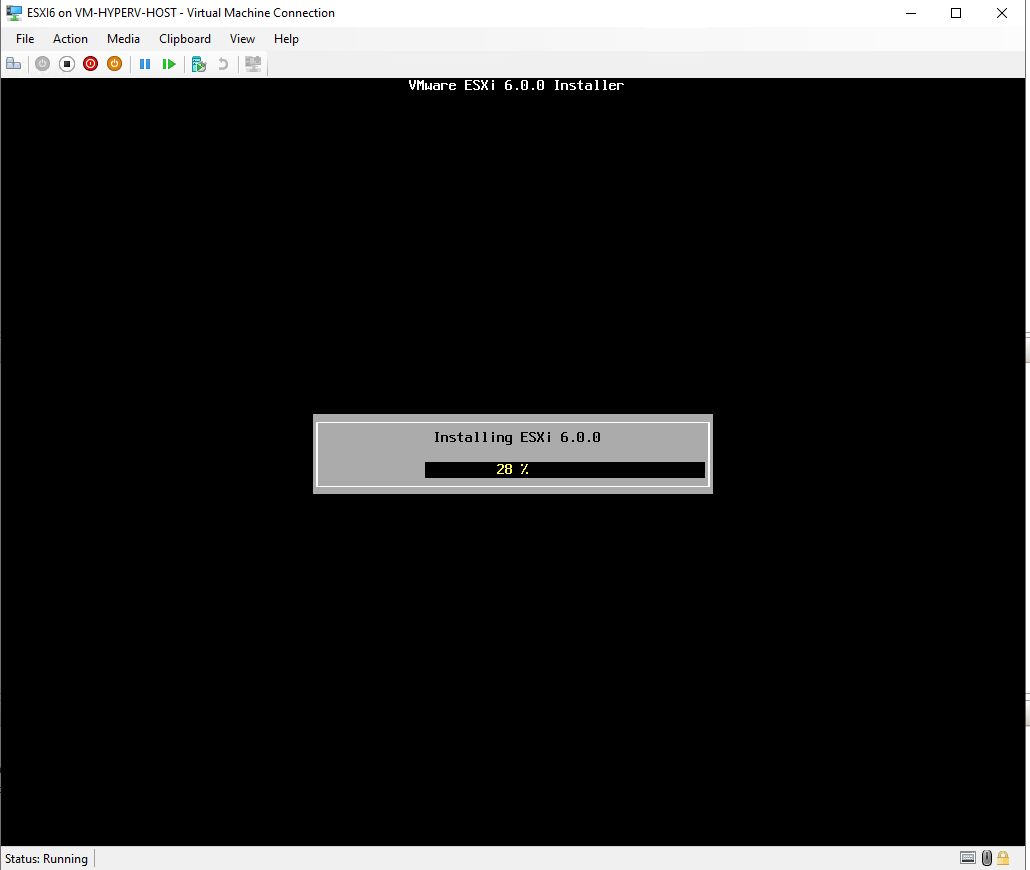The image size is (1030, 870).
Task: Open the Media menu
Action: pyautogui.click(x=123, y=39)
